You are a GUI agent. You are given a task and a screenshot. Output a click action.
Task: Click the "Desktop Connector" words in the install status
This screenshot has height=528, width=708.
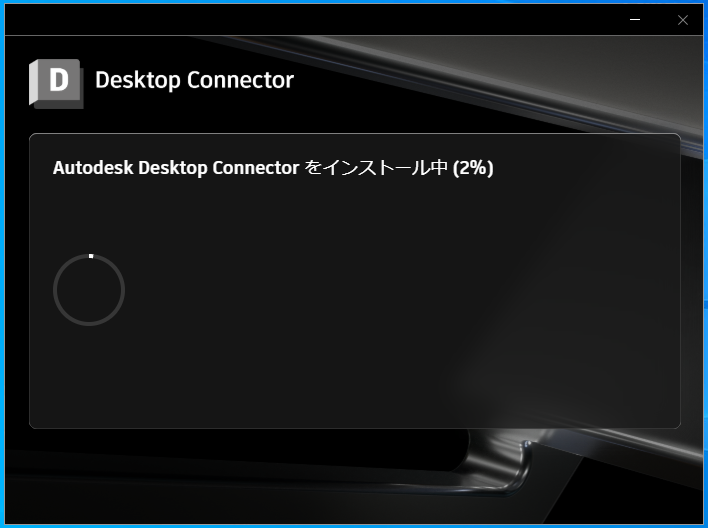click(x=219, y=168)
